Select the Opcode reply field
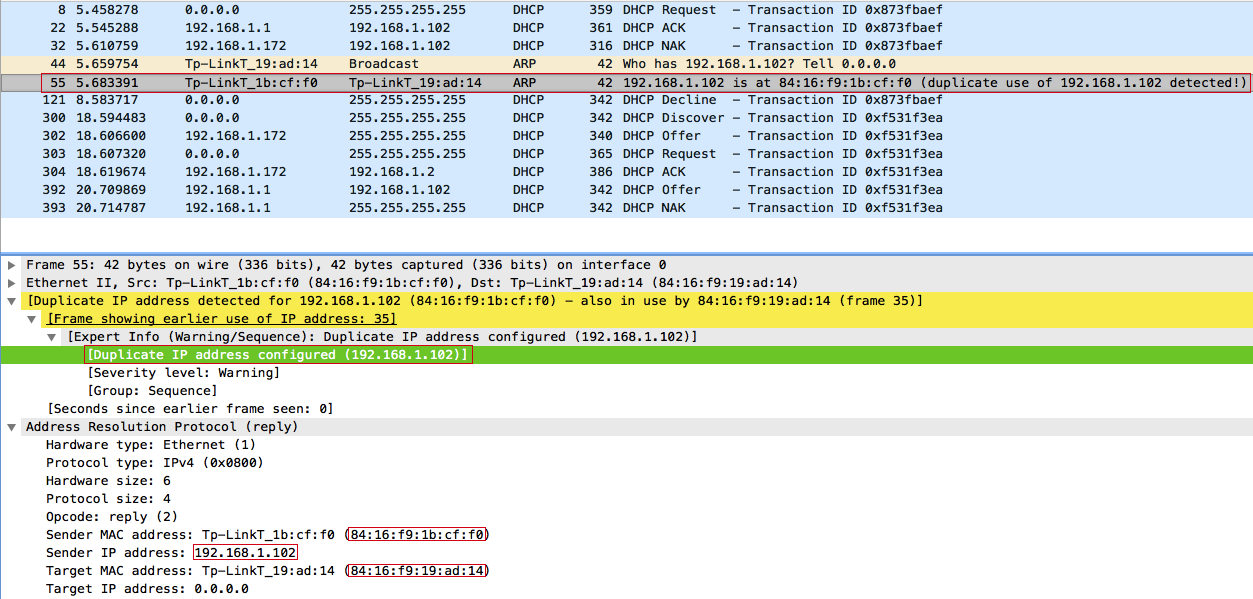This screenshot has height=599, width=1253. (x=112, y=517)
